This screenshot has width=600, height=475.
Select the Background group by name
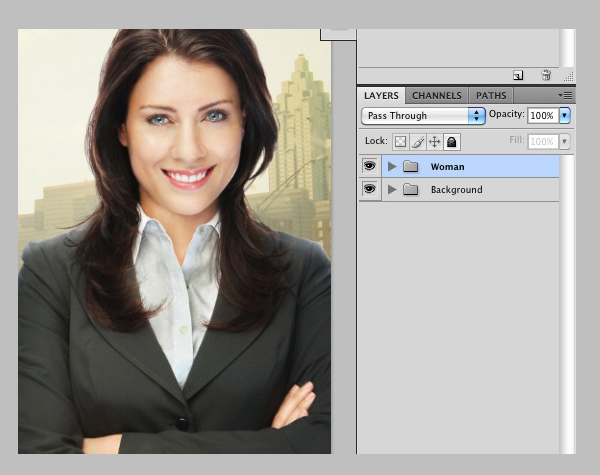click(x=456, y=190)
